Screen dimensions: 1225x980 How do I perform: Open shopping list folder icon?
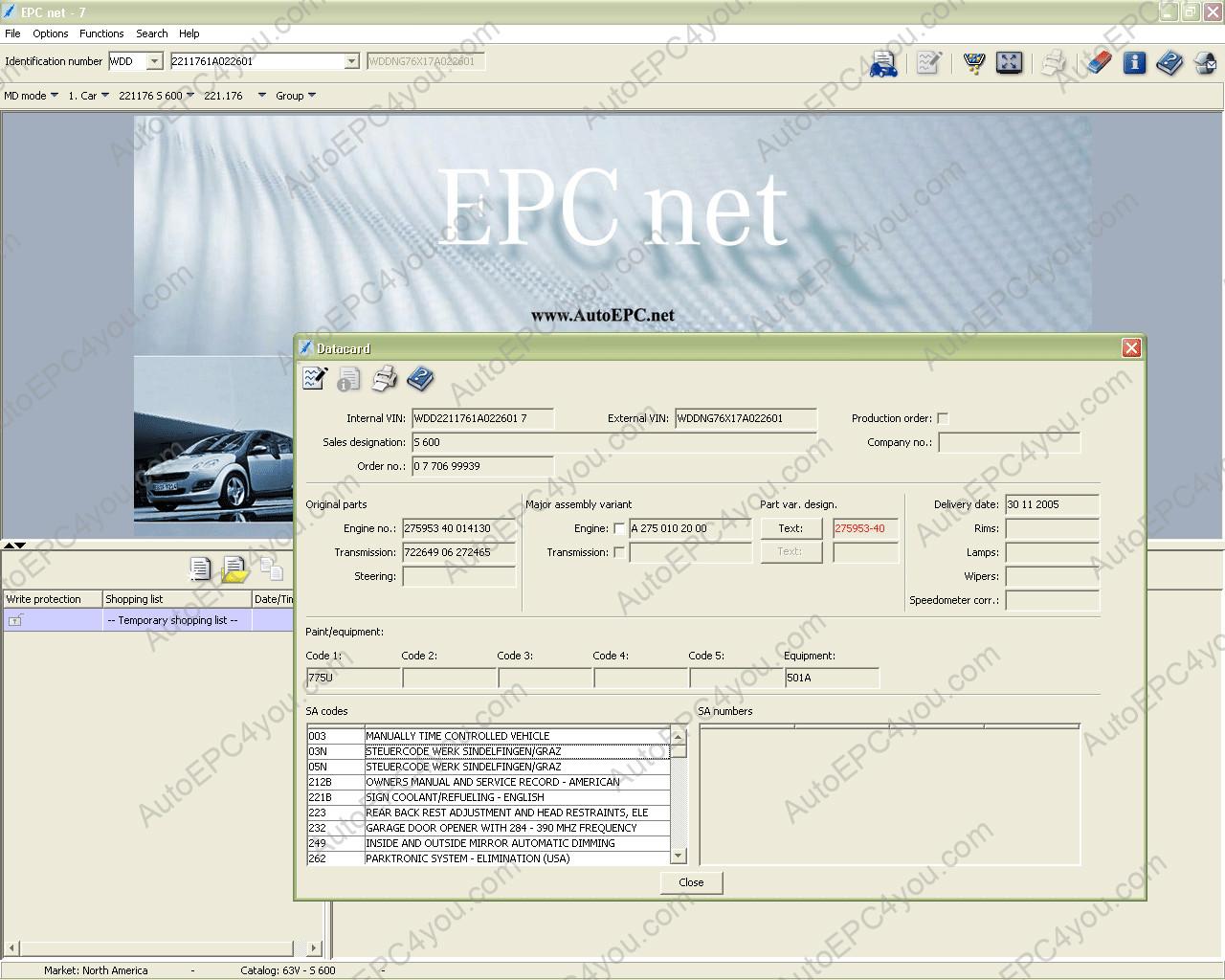coord(234,569)
